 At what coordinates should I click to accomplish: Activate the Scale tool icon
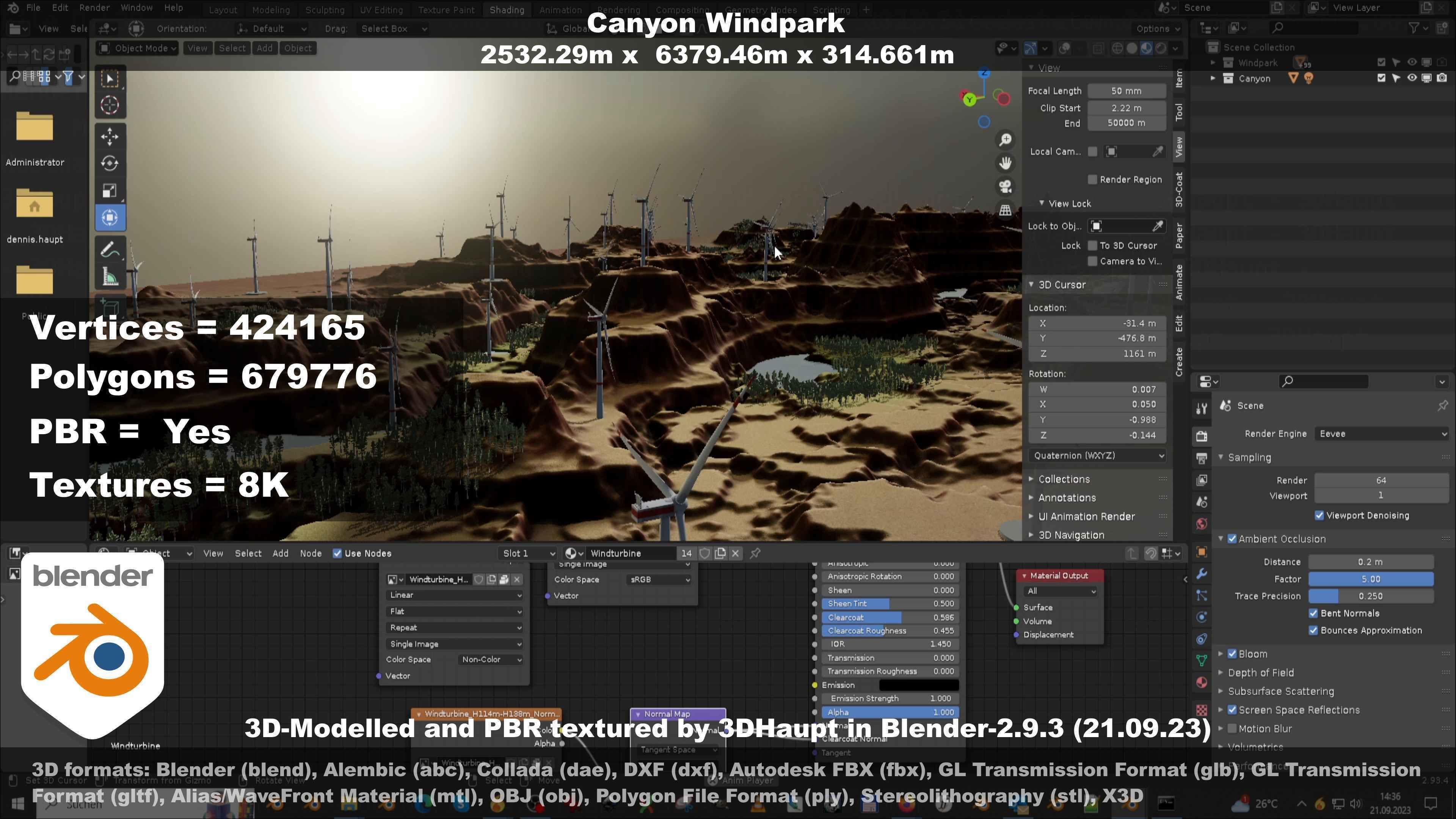point(110,190)
